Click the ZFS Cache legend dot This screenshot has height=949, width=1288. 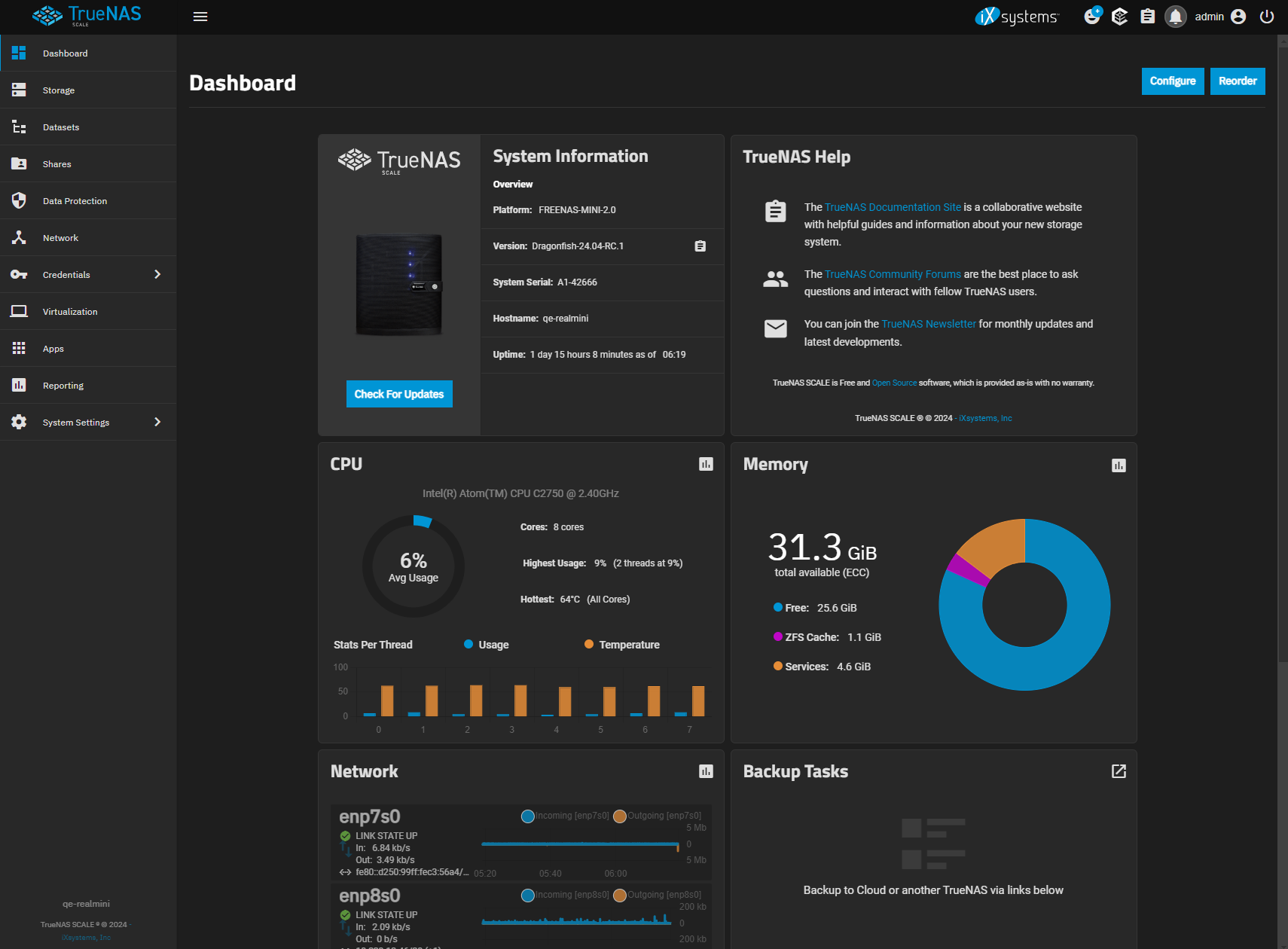click(x=778, y=636)
